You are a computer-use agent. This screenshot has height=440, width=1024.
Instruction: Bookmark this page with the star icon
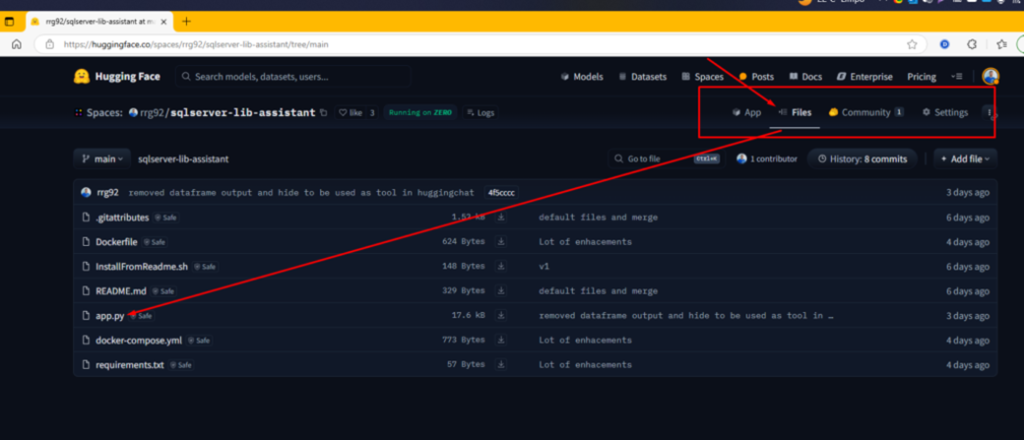(912, 45)
